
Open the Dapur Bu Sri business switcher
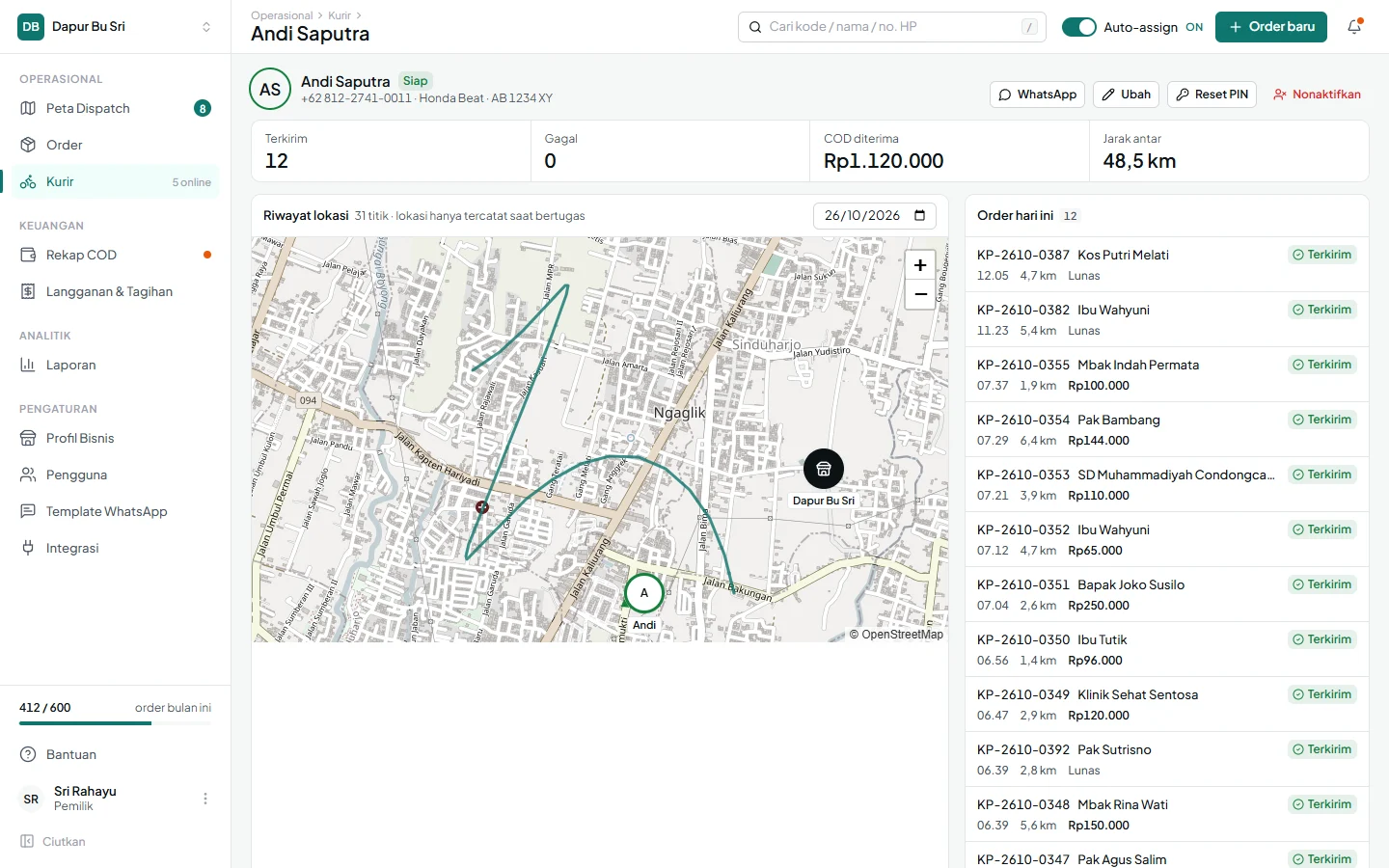click(x=115, y=27)
